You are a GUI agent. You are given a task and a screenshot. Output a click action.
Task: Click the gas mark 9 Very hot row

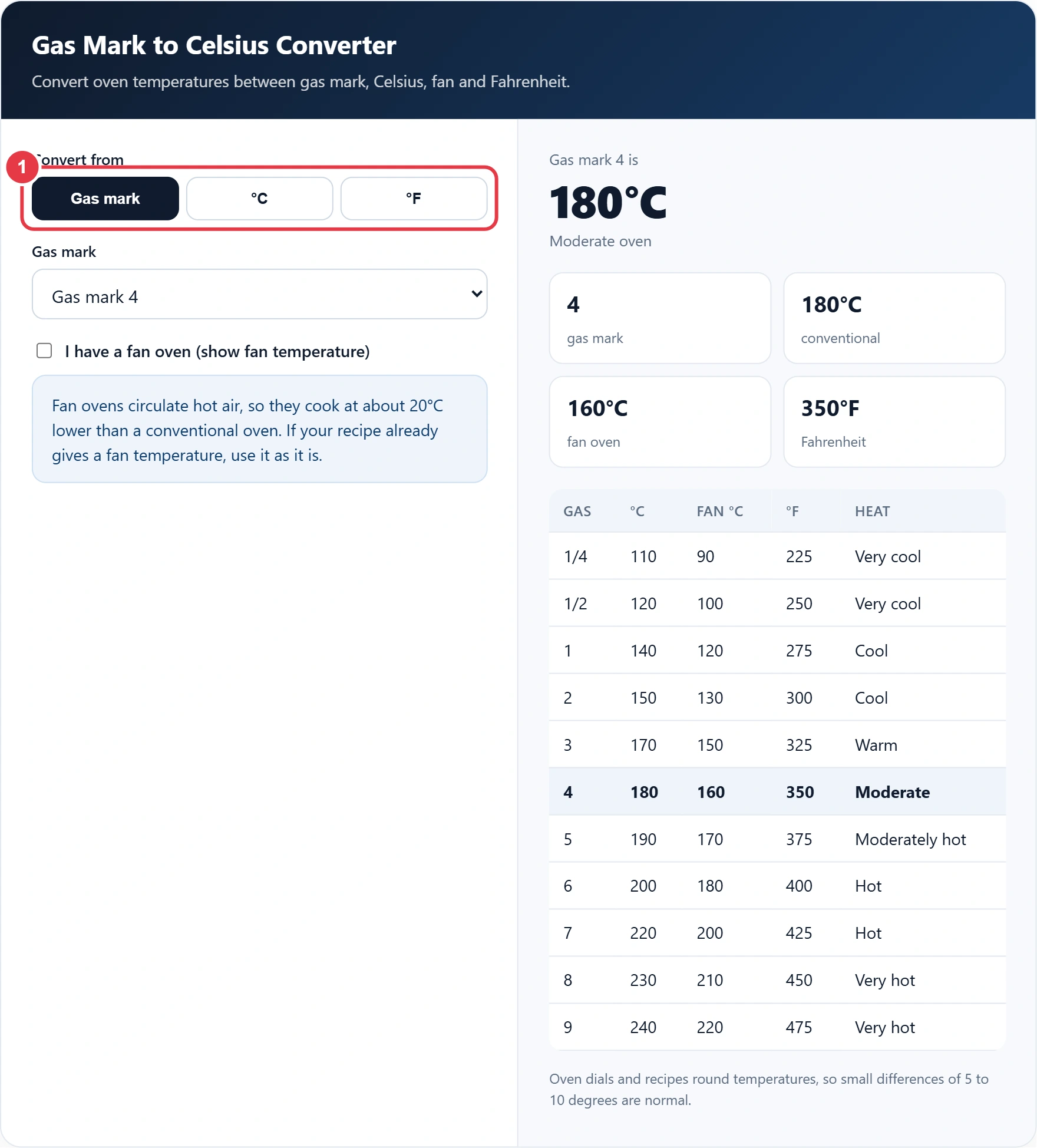[777, 1027]
